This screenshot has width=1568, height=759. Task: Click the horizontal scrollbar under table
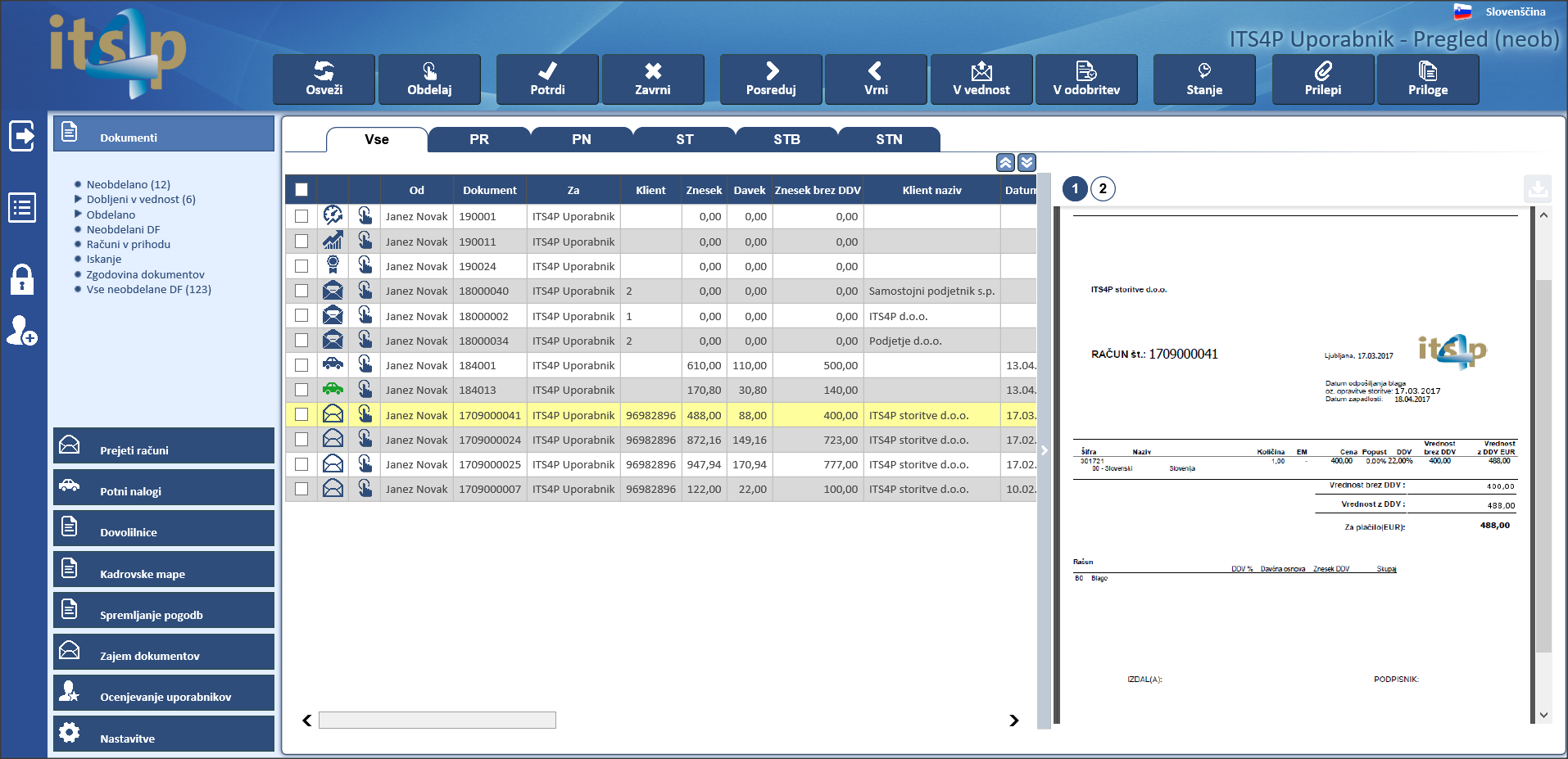coord(437,721)
